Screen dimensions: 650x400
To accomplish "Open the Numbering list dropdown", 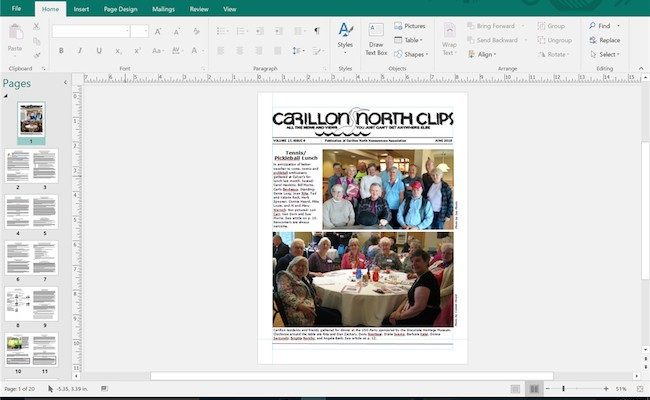I will pyautogui.click(x=241, y=31).
